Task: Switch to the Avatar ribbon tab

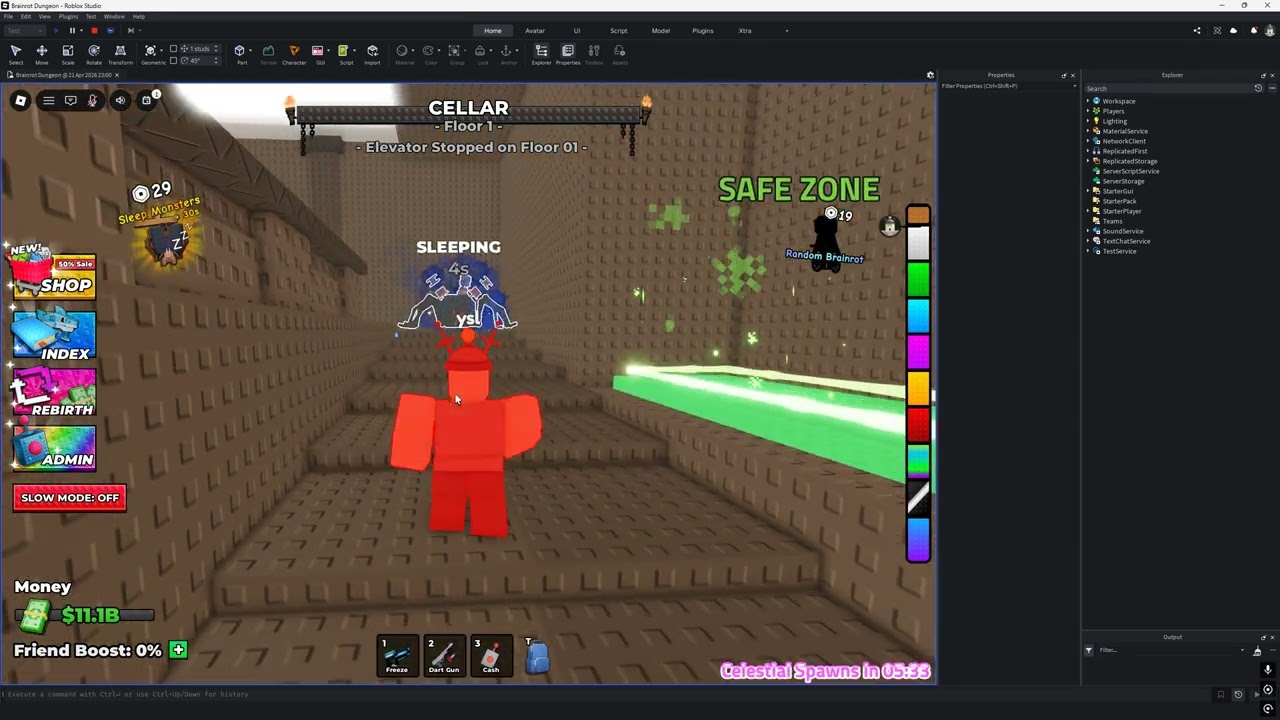Action: [x=535, y=31]
